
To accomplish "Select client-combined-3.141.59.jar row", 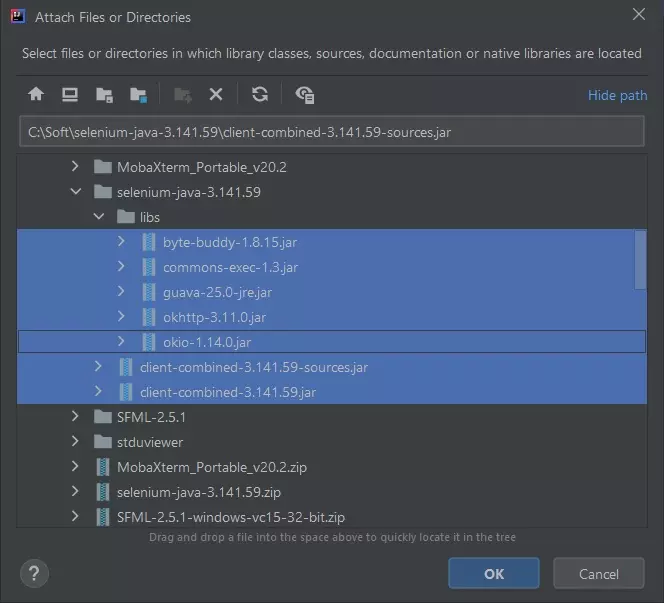I will pos(332,392).
